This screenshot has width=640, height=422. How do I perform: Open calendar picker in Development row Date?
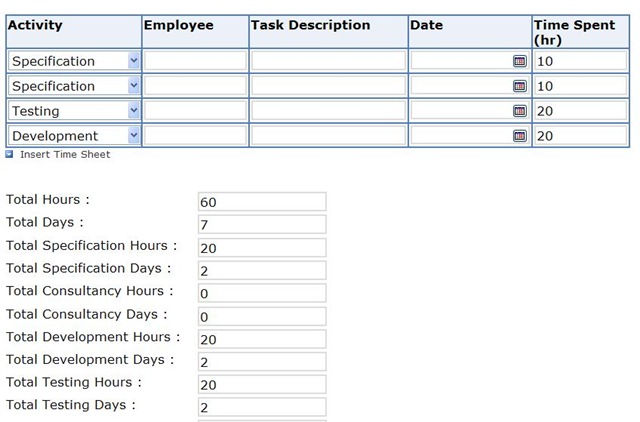520,136
